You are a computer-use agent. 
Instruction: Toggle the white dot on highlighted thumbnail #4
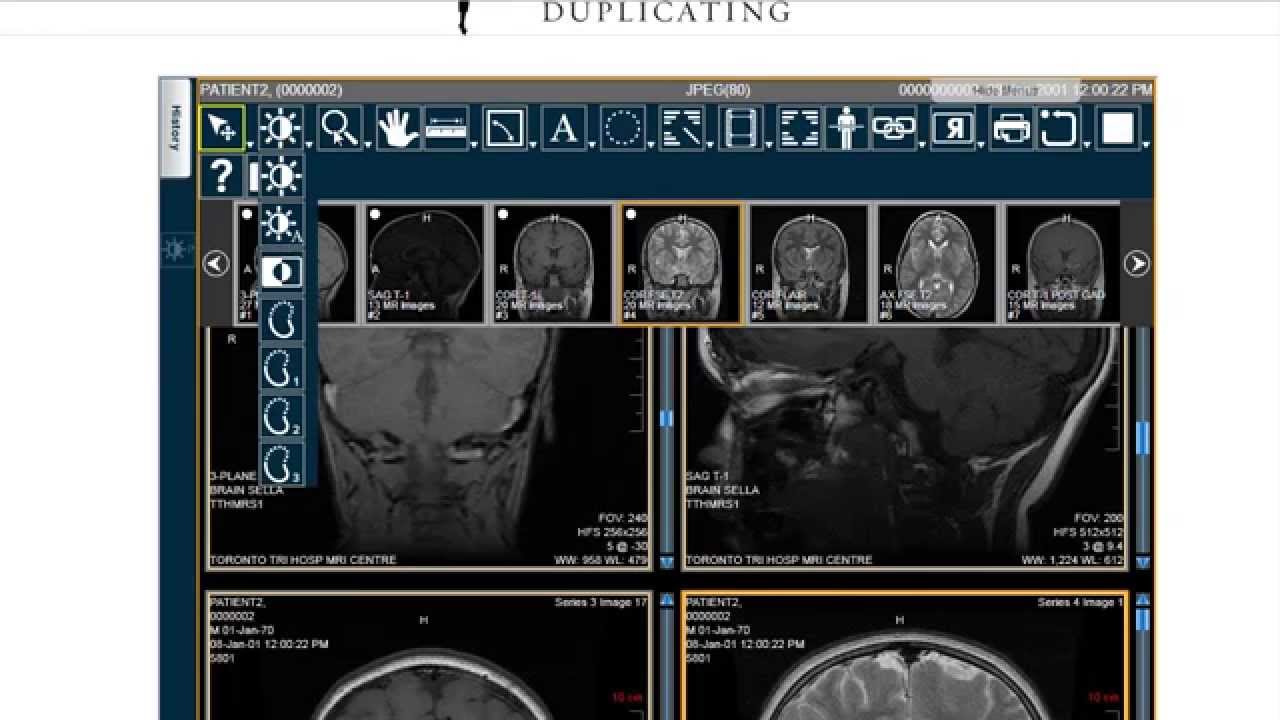coord(631,214)
